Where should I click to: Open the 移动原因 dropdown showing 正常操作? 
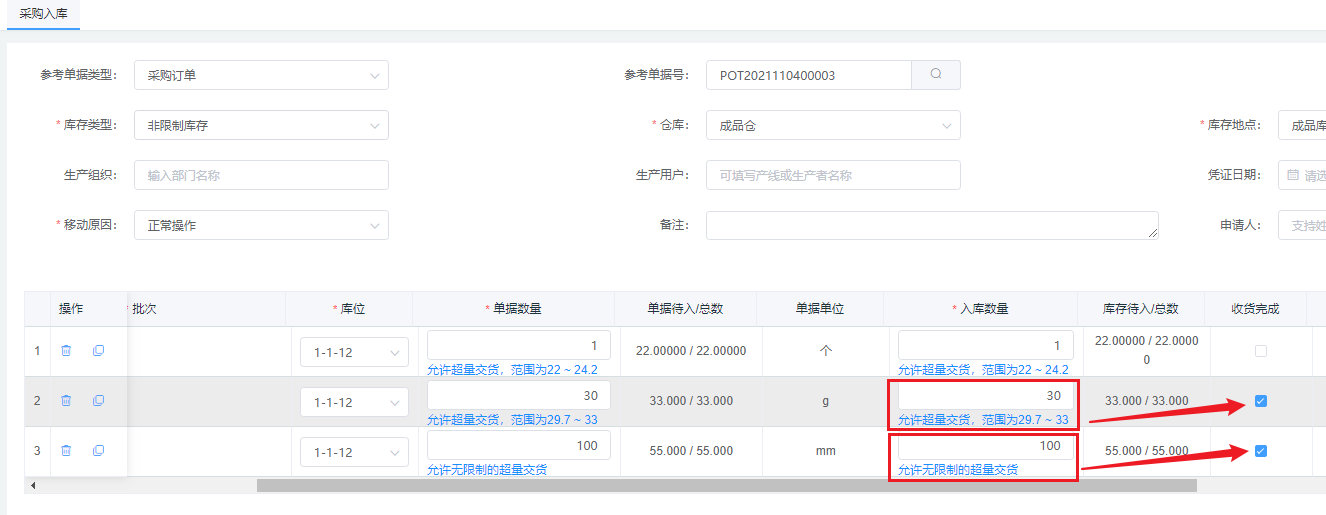tap(261, 225)
